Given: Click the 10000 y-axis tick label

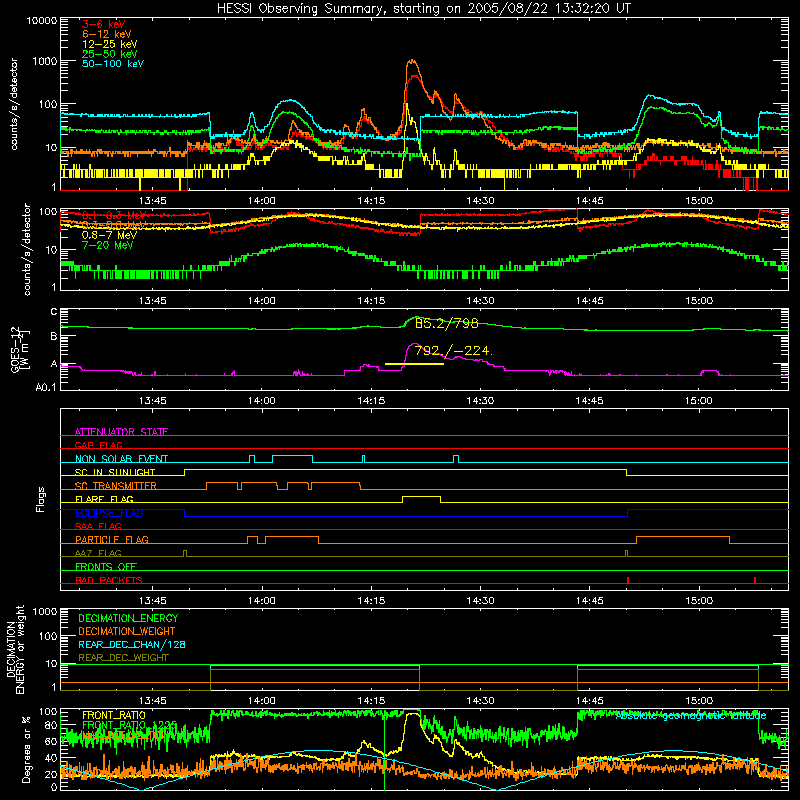Looking at the screenshot, I should coord(42,21).
